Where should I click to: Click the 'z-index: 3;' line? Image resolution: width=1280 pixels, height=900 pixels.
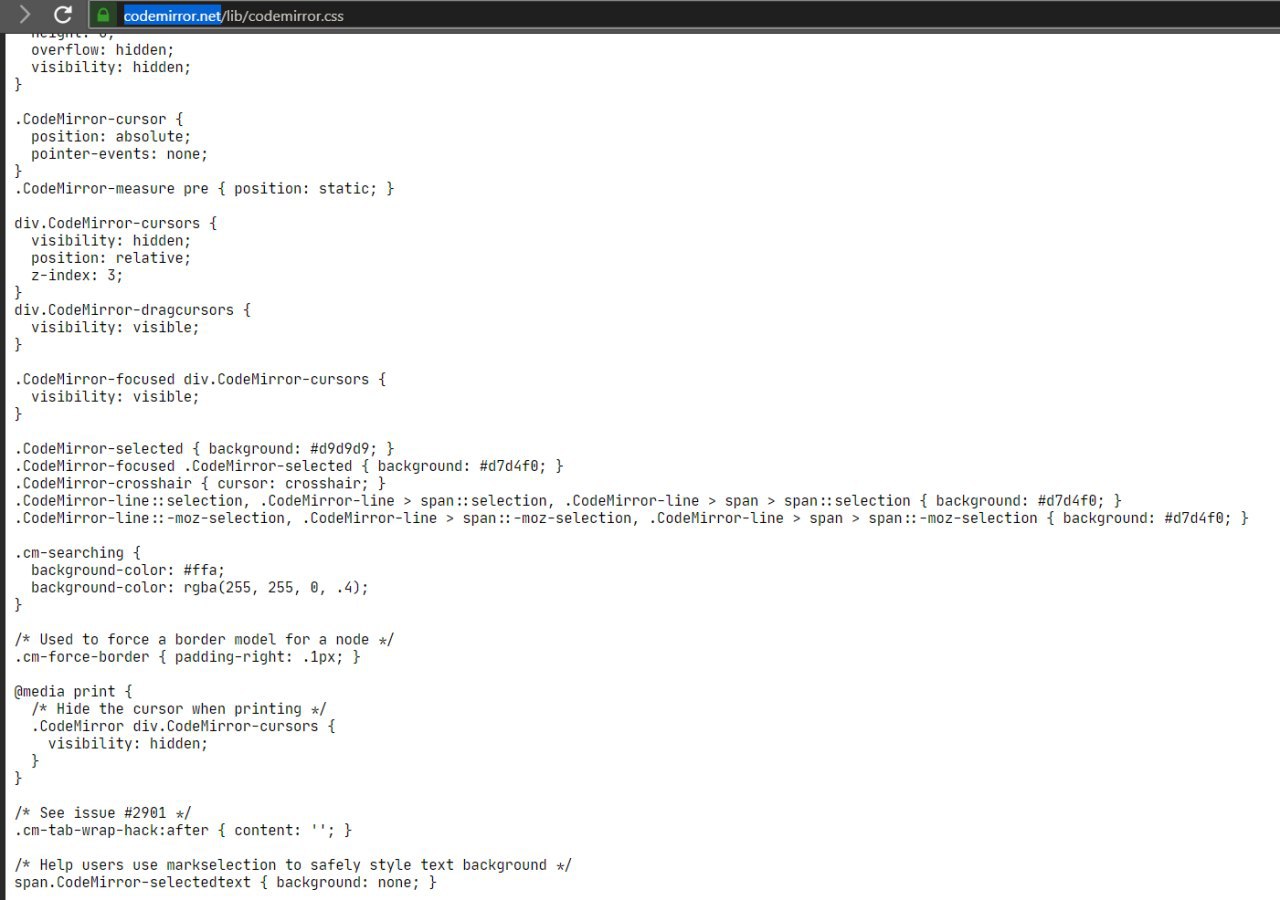pyautogui.click(x=77, y=275)
